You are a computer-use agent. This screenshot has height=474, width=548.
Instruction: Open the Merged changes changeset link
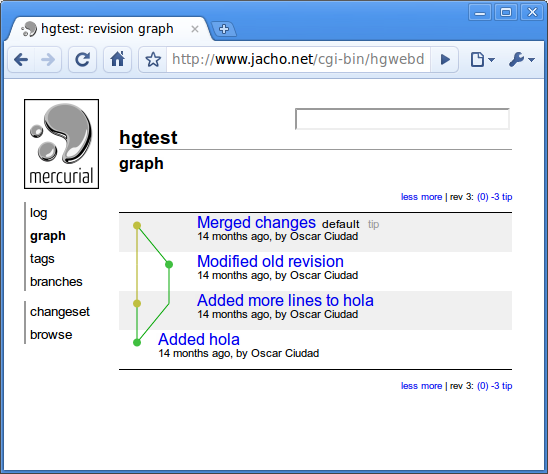(x=257, y=222)
